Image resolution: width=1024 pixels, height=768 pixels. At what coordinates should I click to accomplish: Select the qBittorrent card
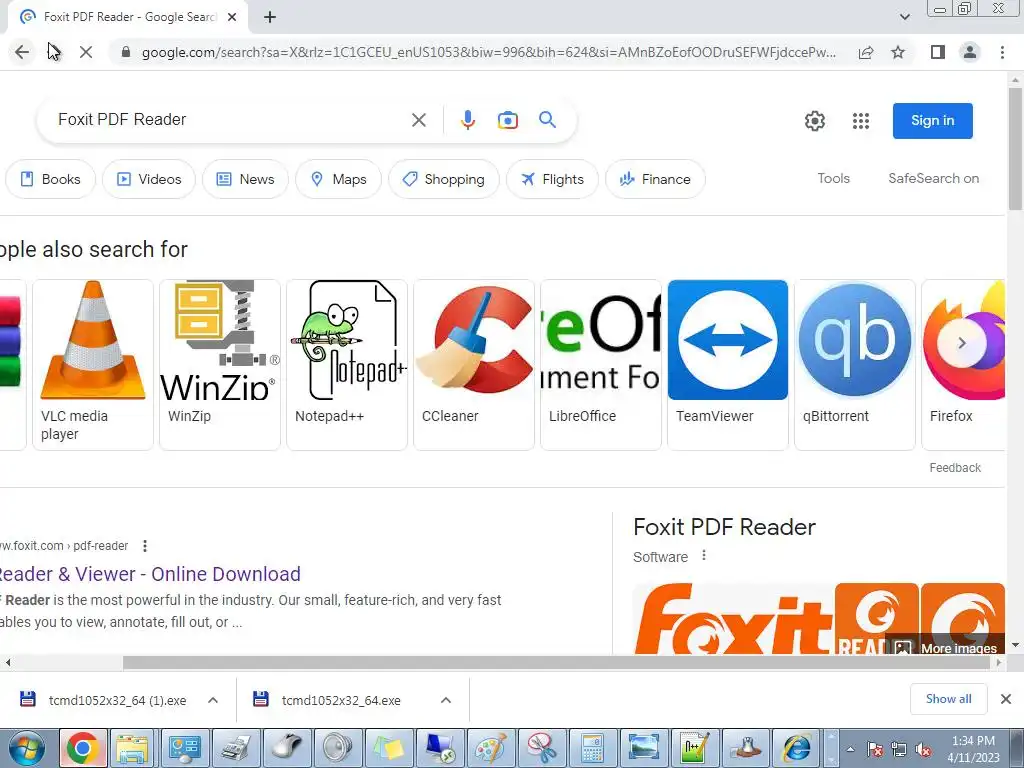tap(855, 364)
